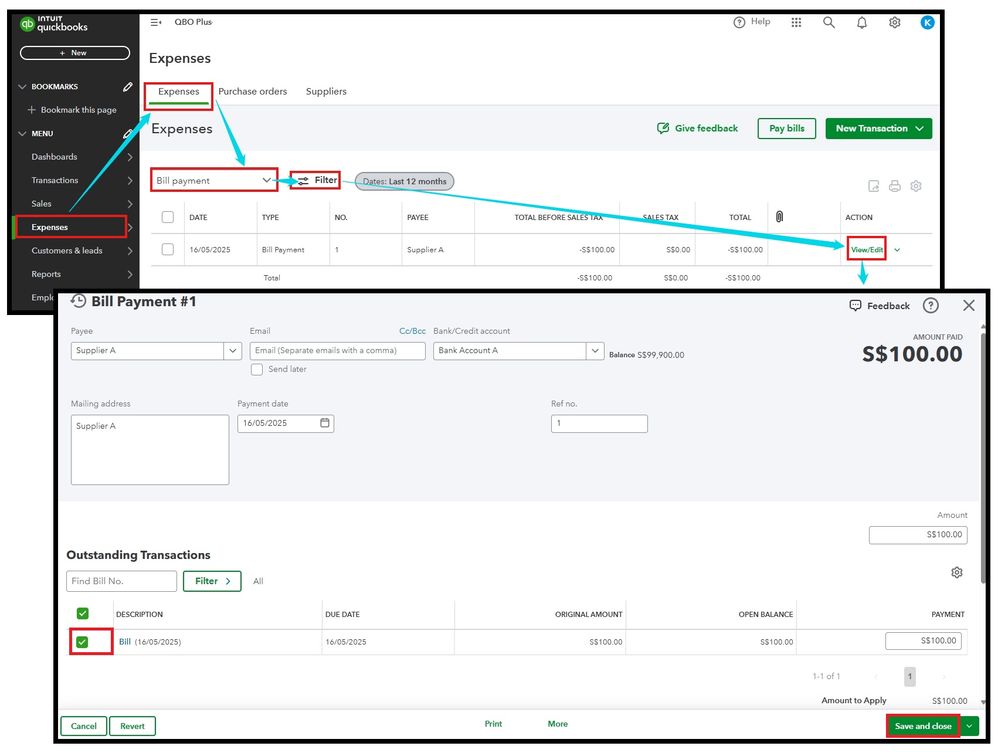Image resolution: width=998 pixels, height=752 pixels.
Task: Click the print icon above the expenses table
Action: (x=895, y=186)
